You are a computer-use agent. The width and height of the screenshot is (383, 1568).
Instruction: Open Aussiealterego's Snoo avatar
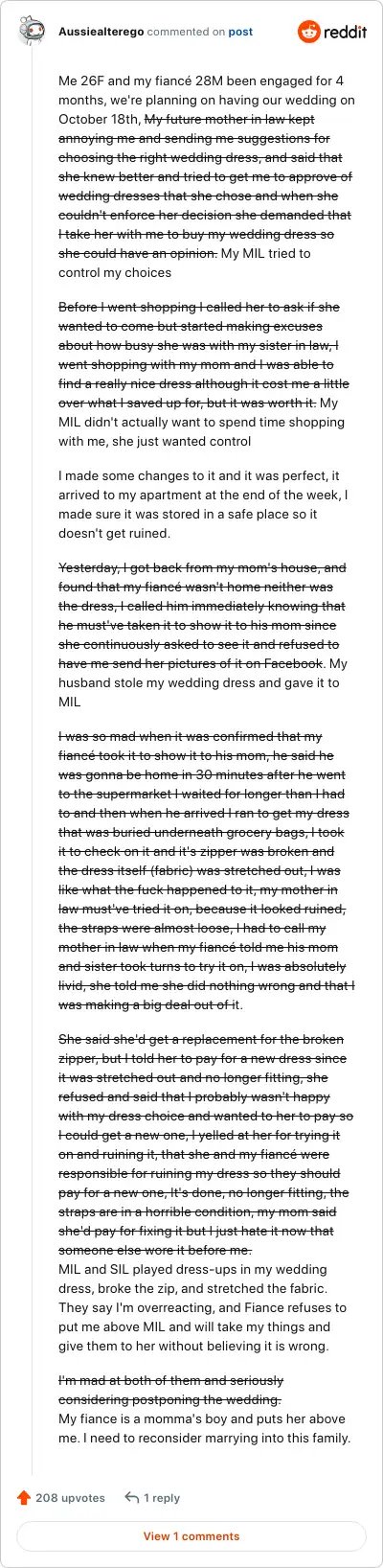(32, 32)
